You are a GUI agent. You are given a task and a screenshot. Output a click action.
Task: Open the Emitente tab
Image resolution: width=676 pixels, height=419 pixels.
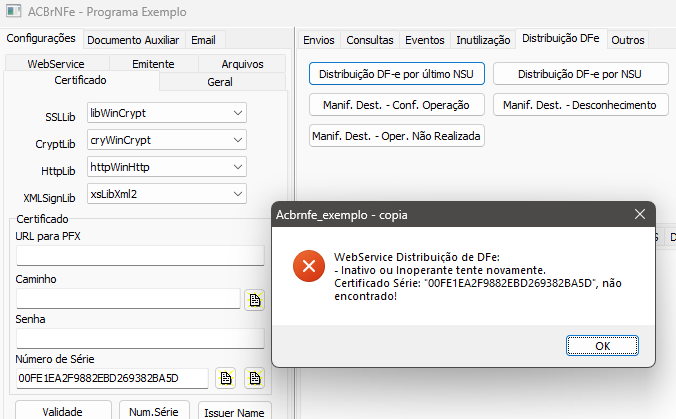coord(153,64)
